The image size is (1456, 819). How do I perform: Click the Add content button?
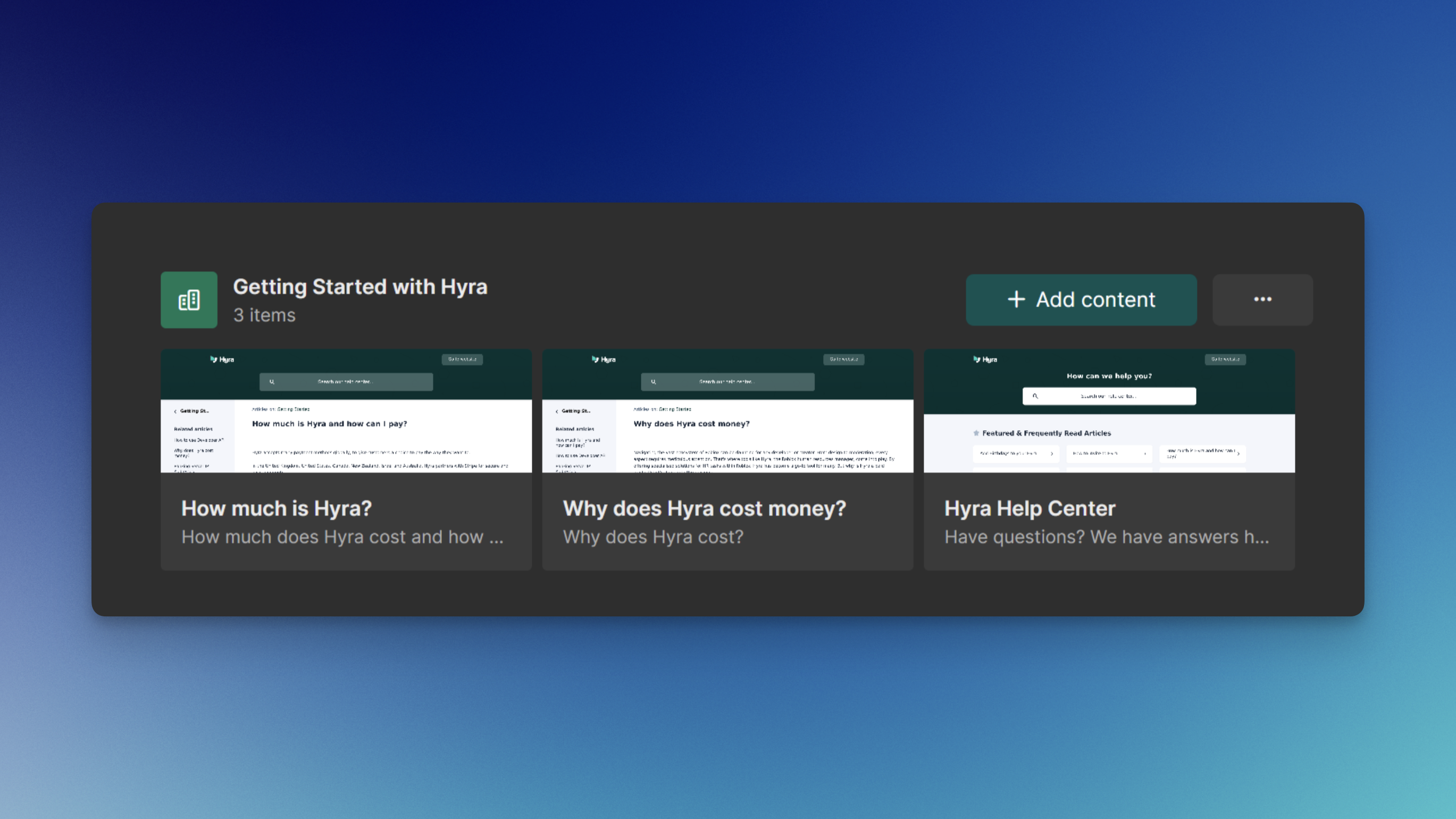(x=1081, y=299)
